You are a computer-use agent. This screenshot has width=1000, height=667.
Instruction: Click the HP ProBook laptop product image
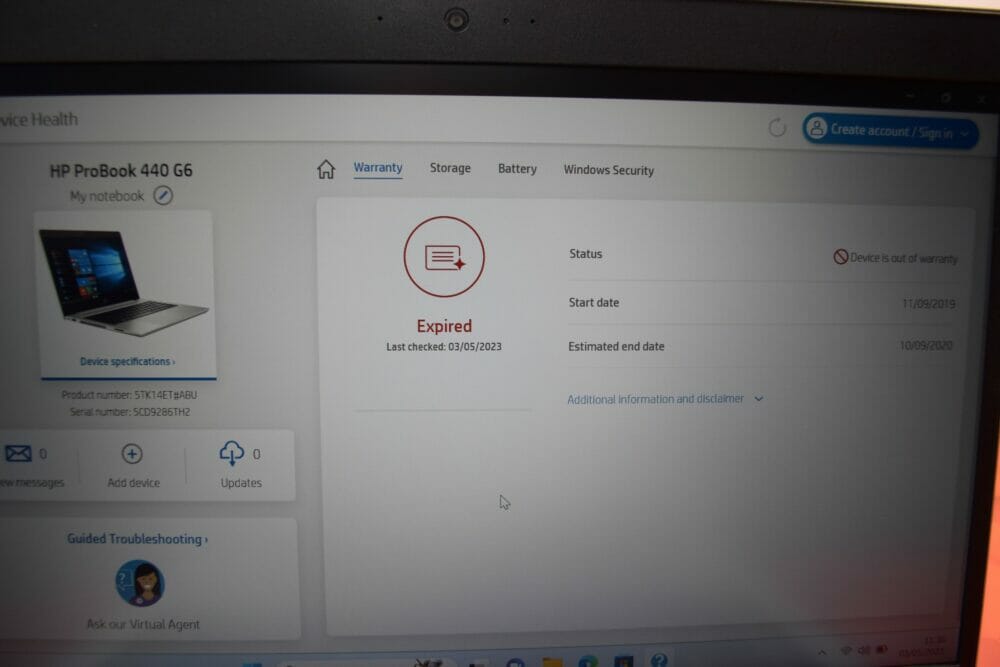coord(123,282)
